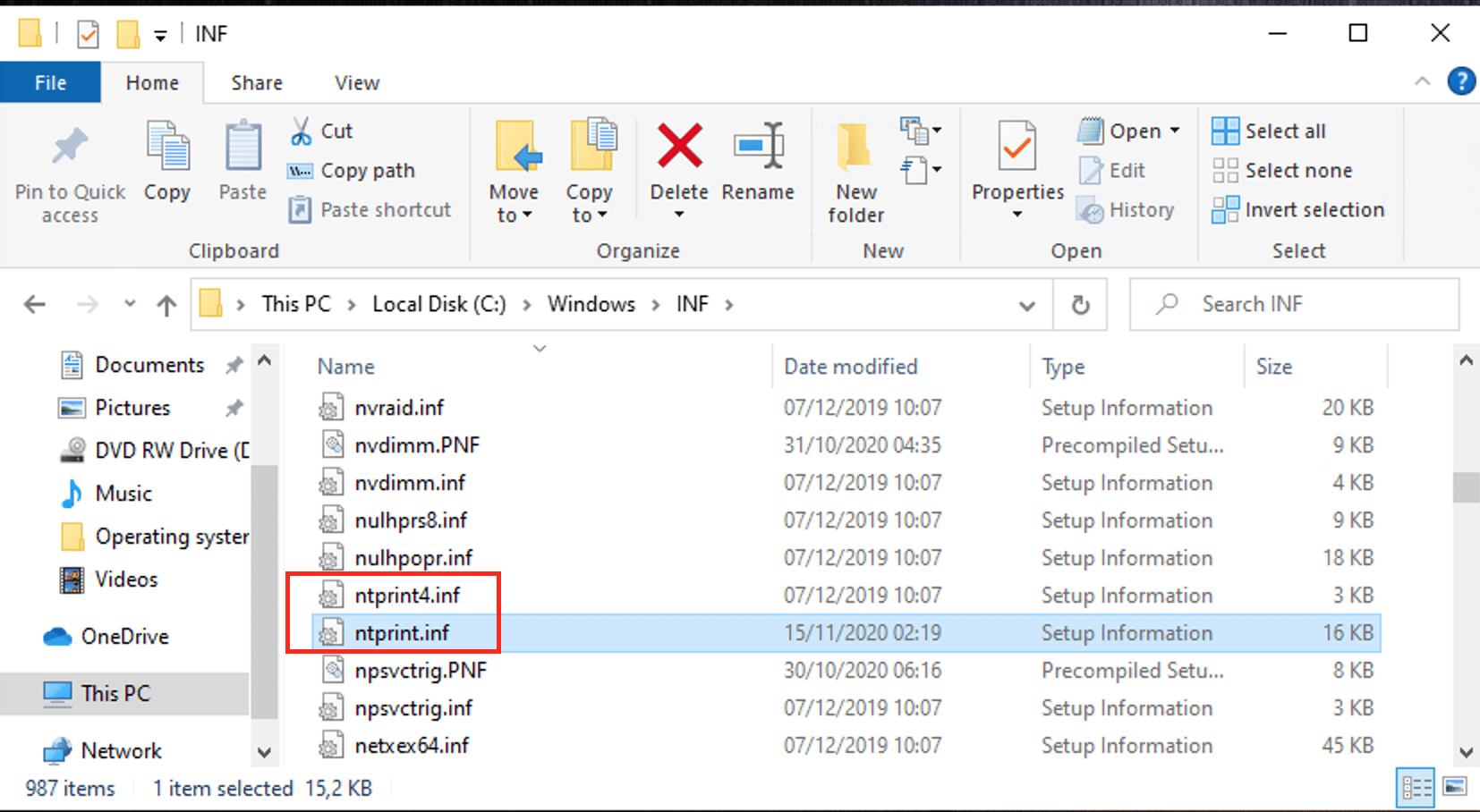The width and height of the screenshot is (1480, 812).
Task: Open the File menu tab
Action: 50,83
